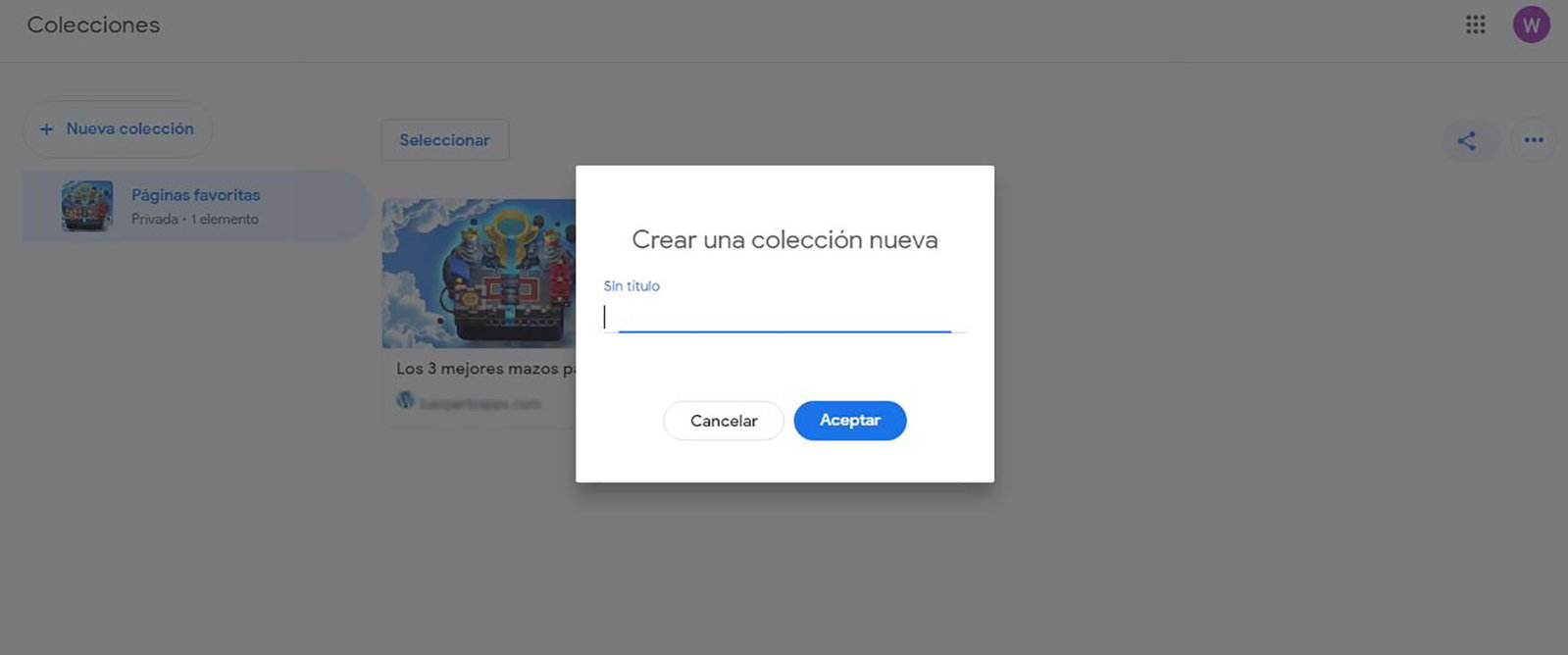
Task: Click the Seleccionar button
Action: coord(444,140)
